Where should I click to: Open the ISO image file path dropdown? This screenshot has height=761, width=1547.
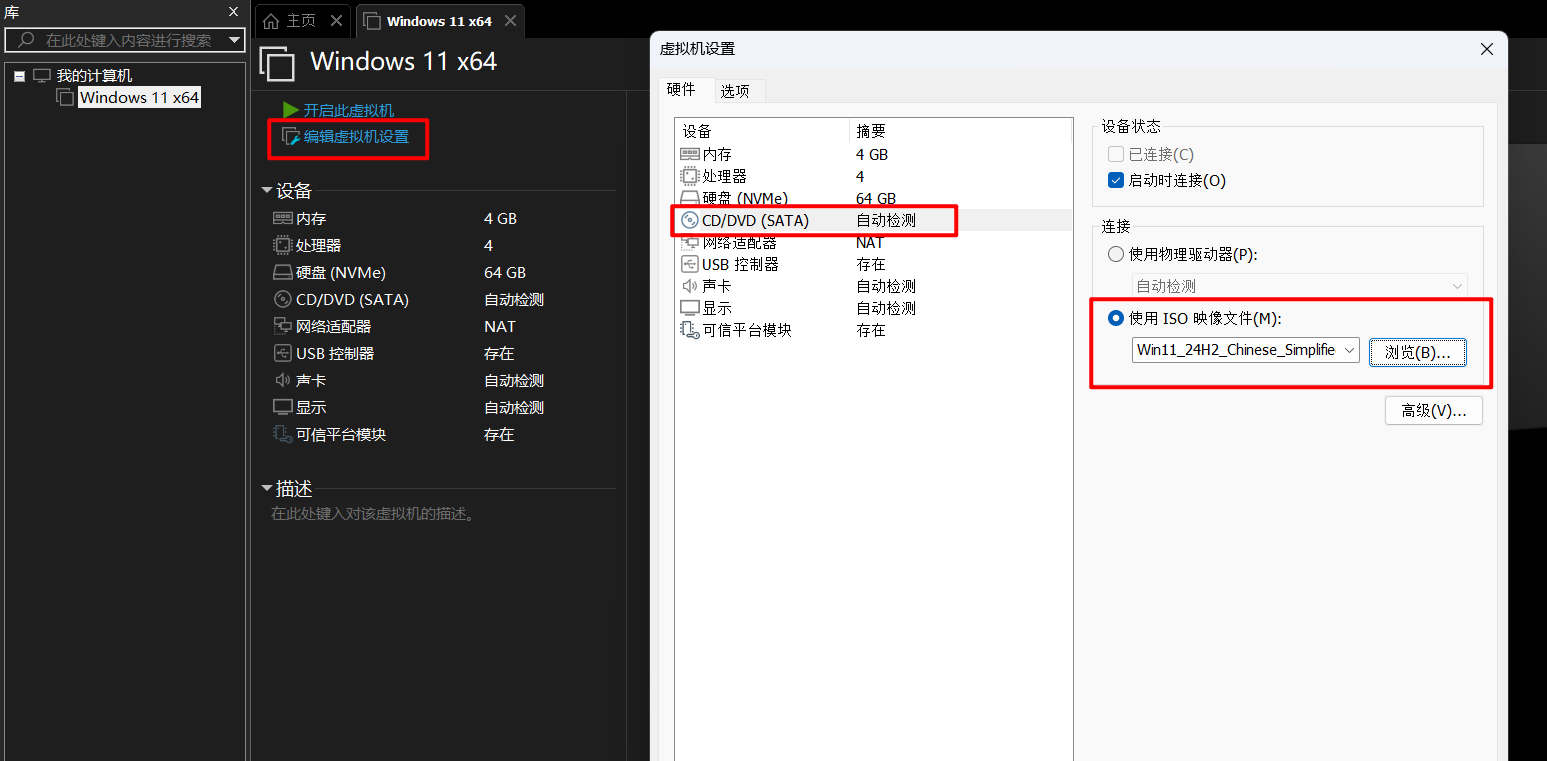pos(1349,350)
